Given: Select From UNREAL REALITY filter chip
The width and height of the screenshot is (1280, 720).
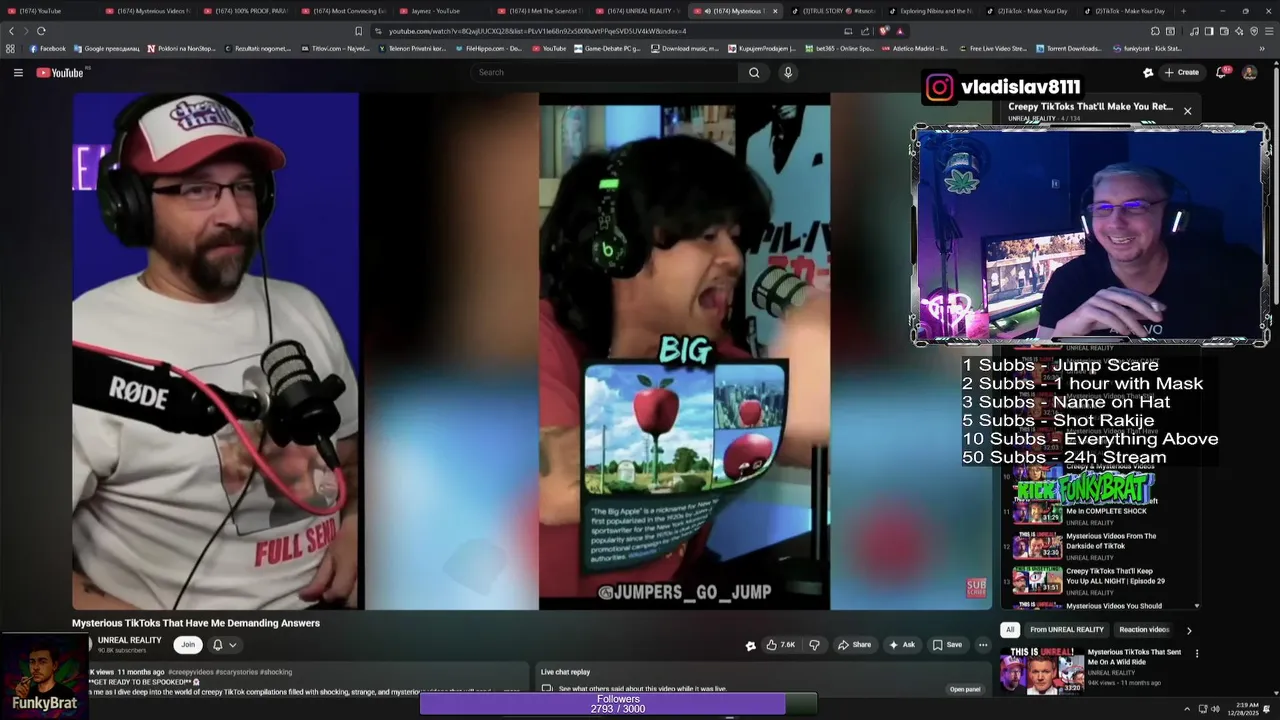Looking at the screenshot, I should click(x=1067, y=630).
